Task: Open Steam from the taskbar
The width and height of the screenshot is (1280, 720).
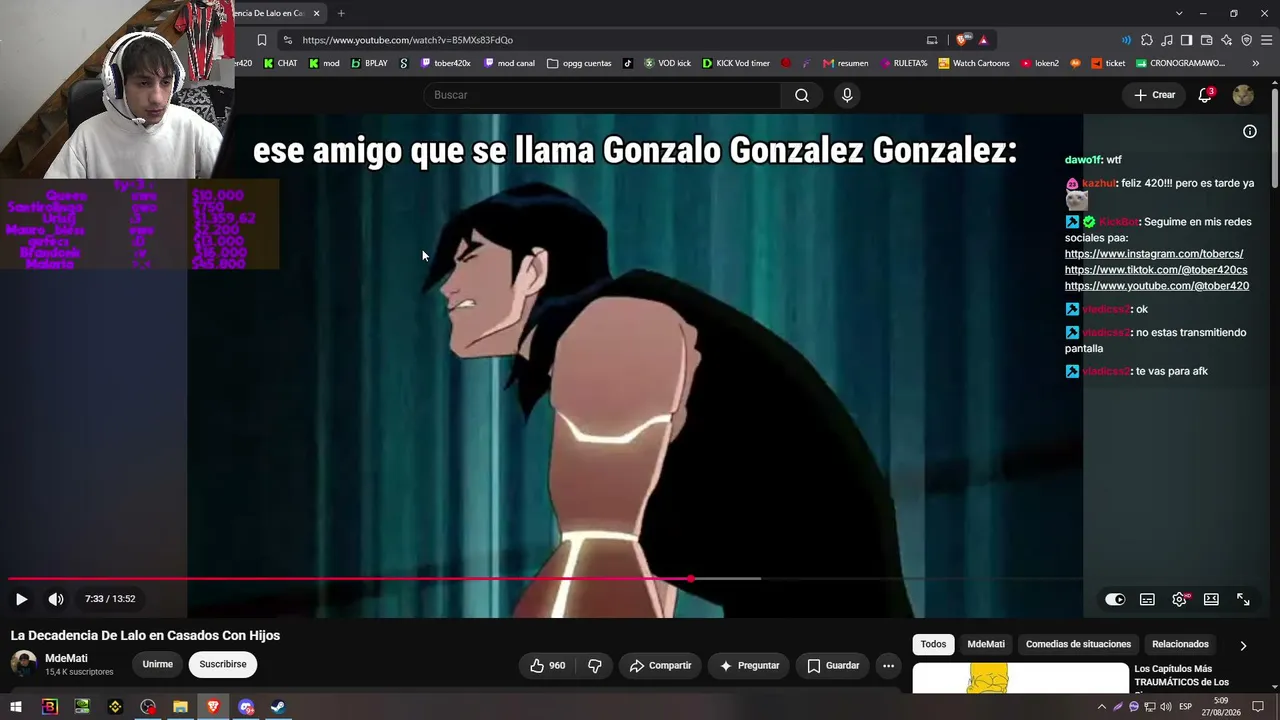Action: click(278, 707)
